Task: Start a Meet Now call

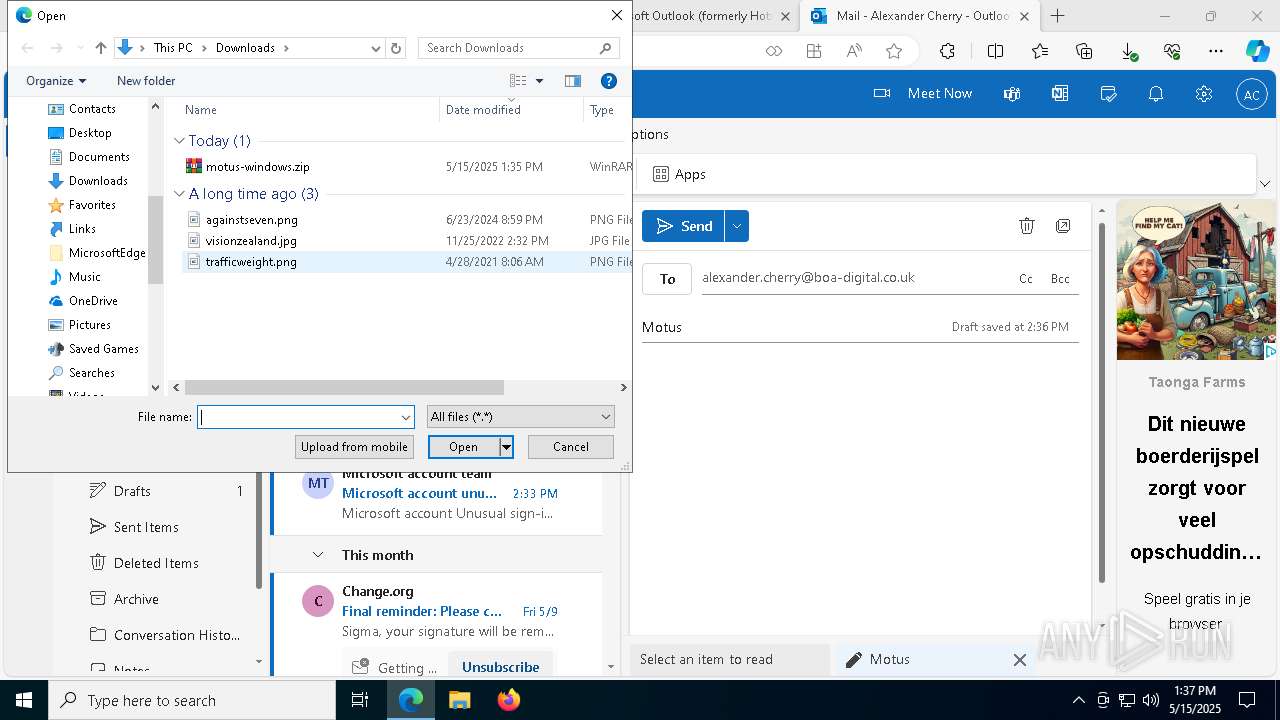Action: [922, 93]
